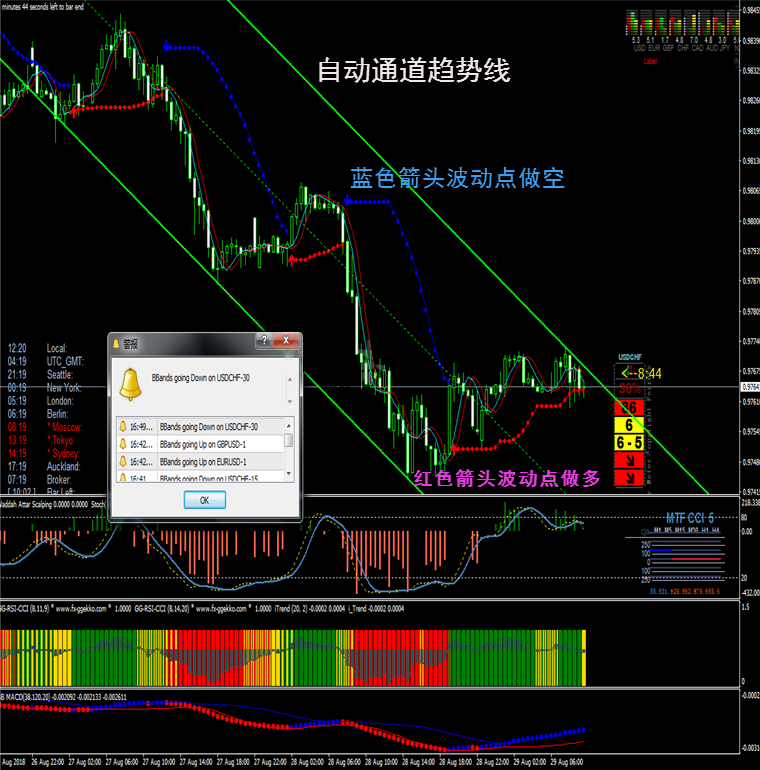Click the highlighted current price tag on price axis
This screenshot has width=760, height=770.
tap(750, 387)
